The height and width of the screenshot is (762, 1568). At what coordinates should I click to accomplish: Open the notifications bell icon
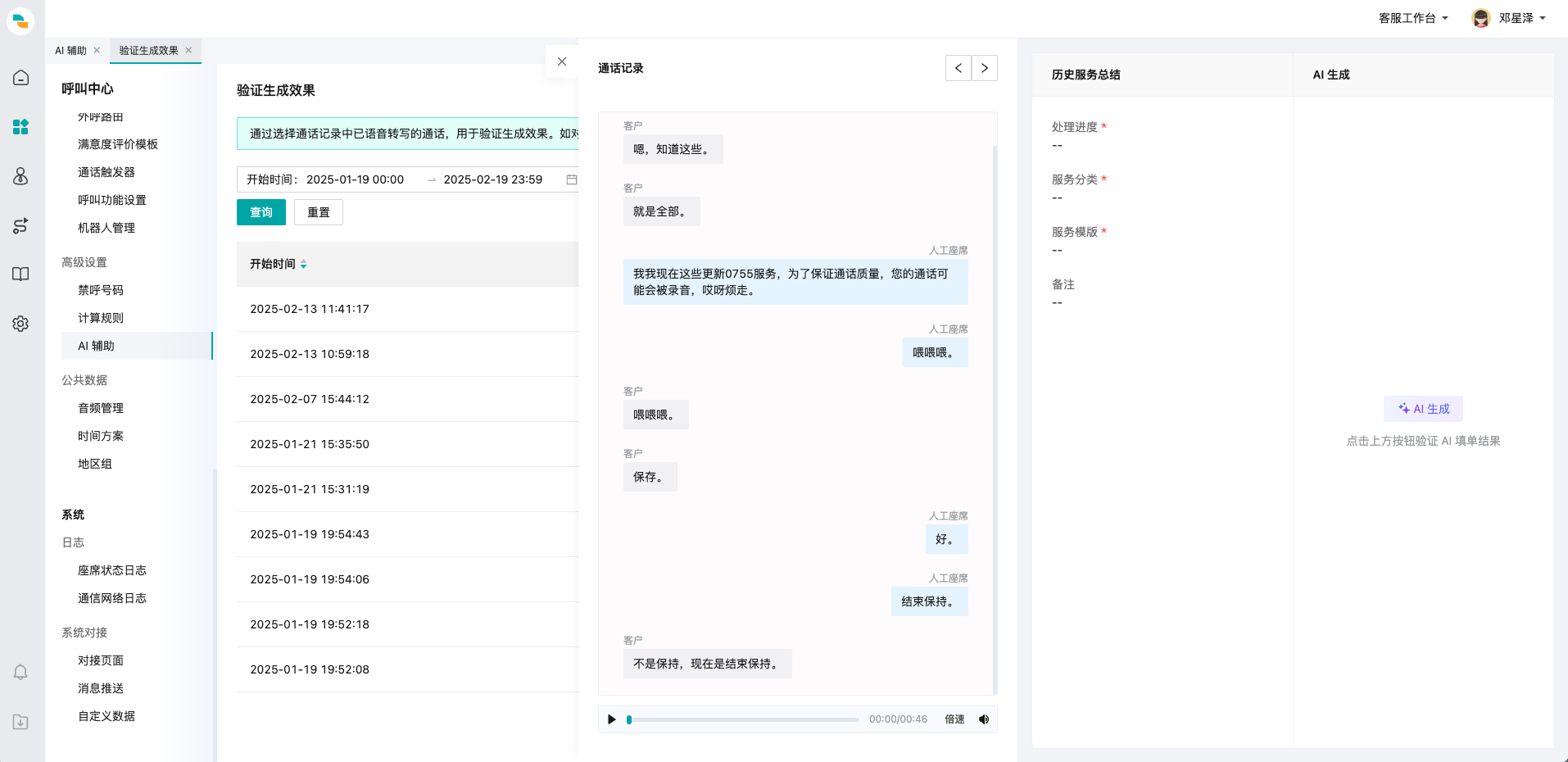(20, 673)
